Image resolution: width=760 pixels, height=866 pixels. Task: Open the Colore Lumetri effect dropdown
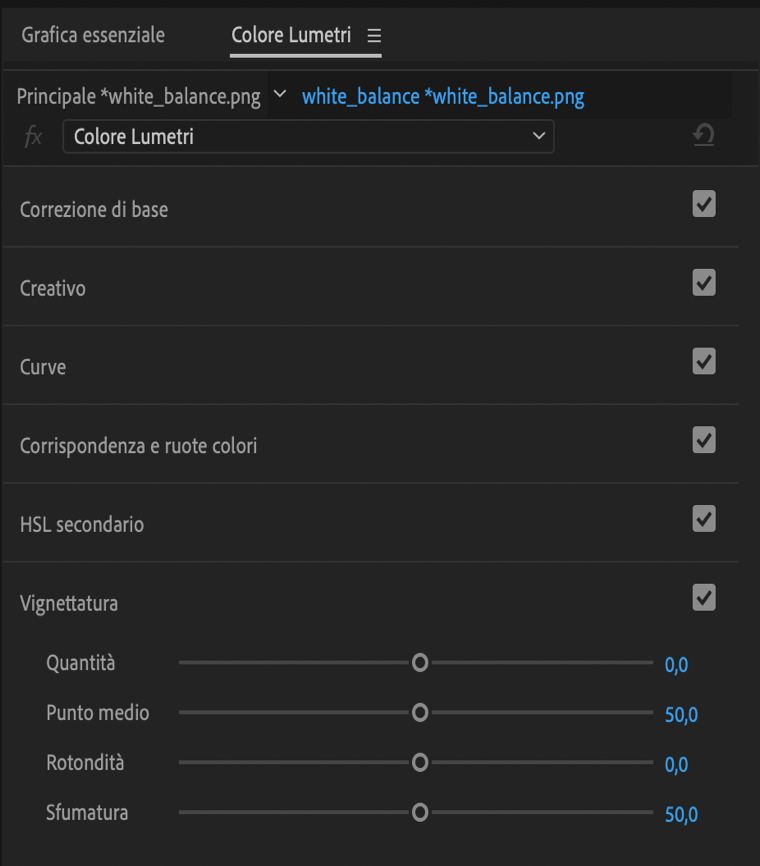pyautogui.click(x=308, y=137)
